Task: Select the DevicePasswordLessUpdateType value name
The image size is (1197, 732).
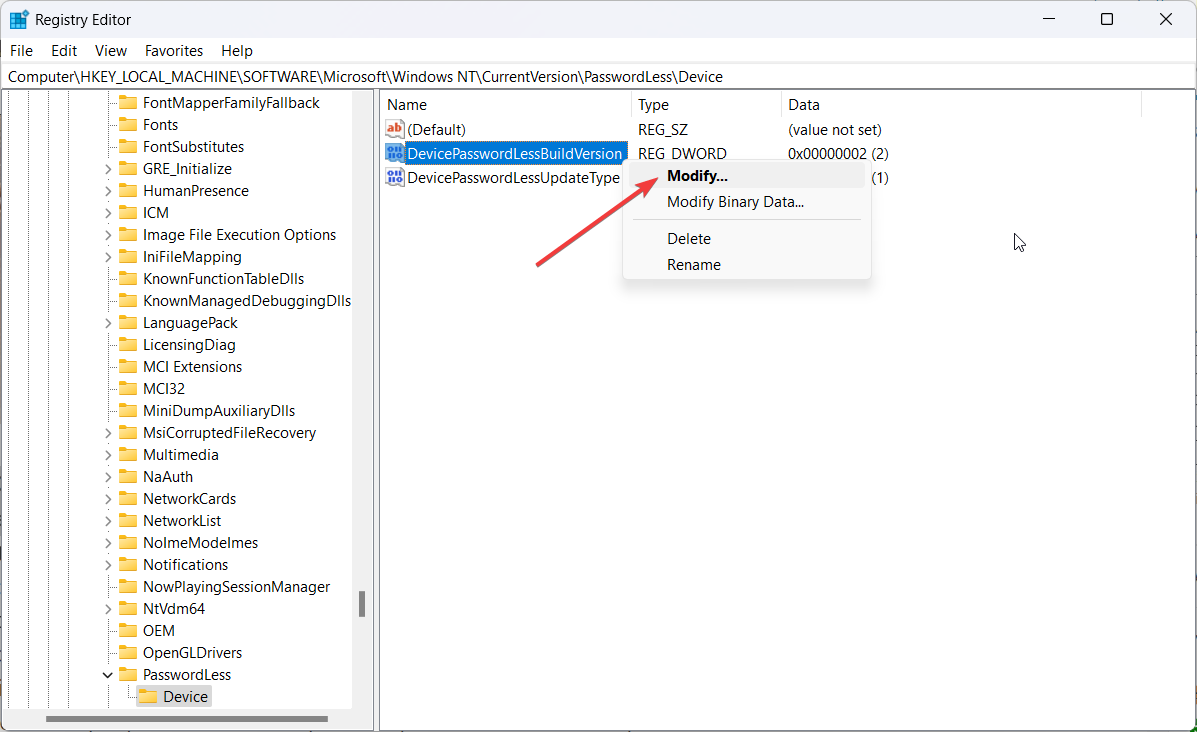Action: tap(513, 178)
